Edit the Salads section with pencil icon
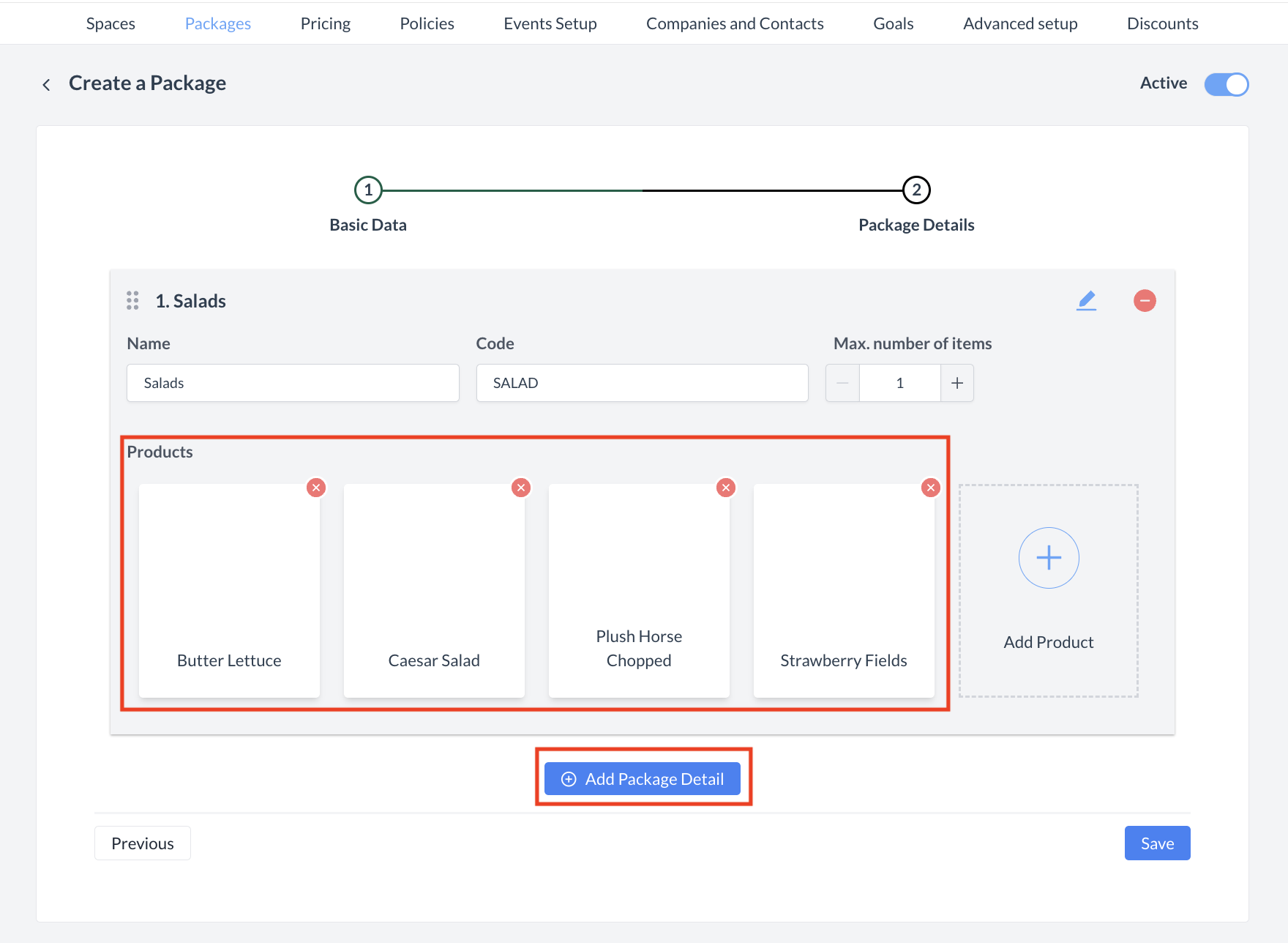Image resolution: width=1288 pixels, height=943 pixels. 1086,301
